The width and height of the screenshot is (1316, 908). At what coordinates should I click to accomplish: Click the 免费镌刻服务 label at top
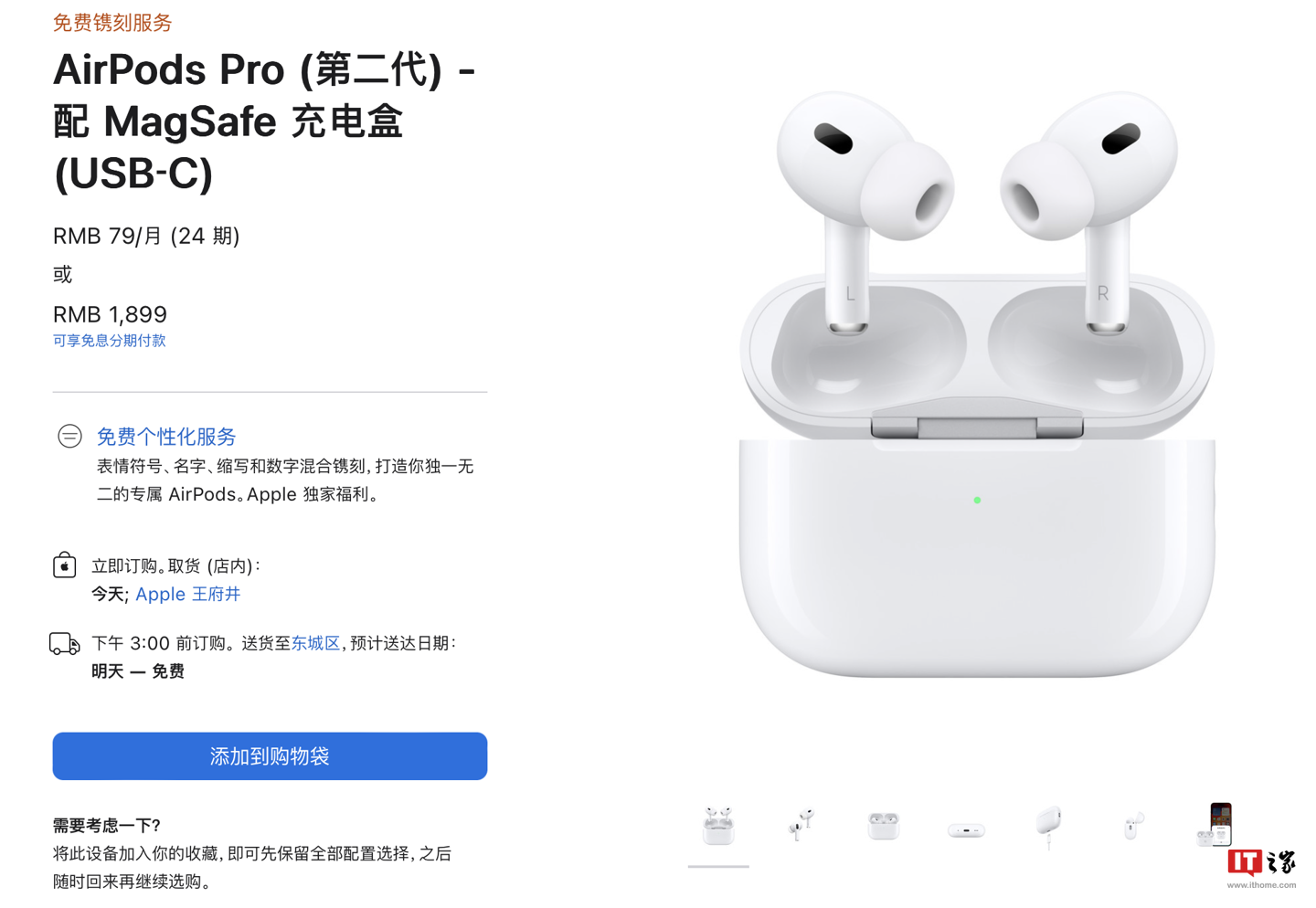click(x=111, y=23)
